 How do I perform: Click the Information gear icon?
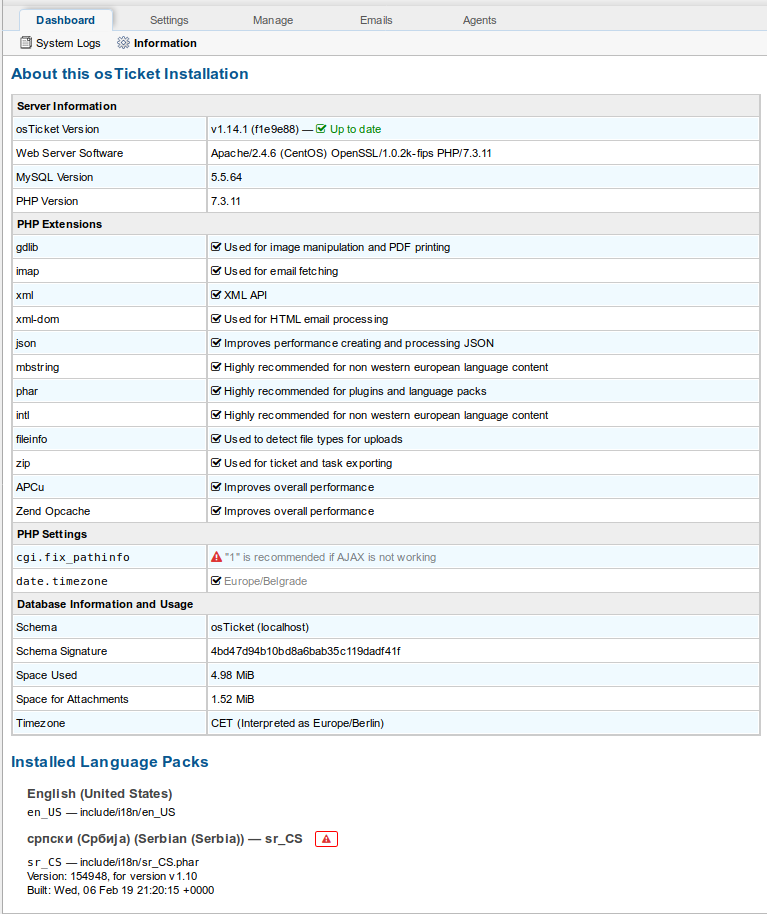(x=123, y=43)
